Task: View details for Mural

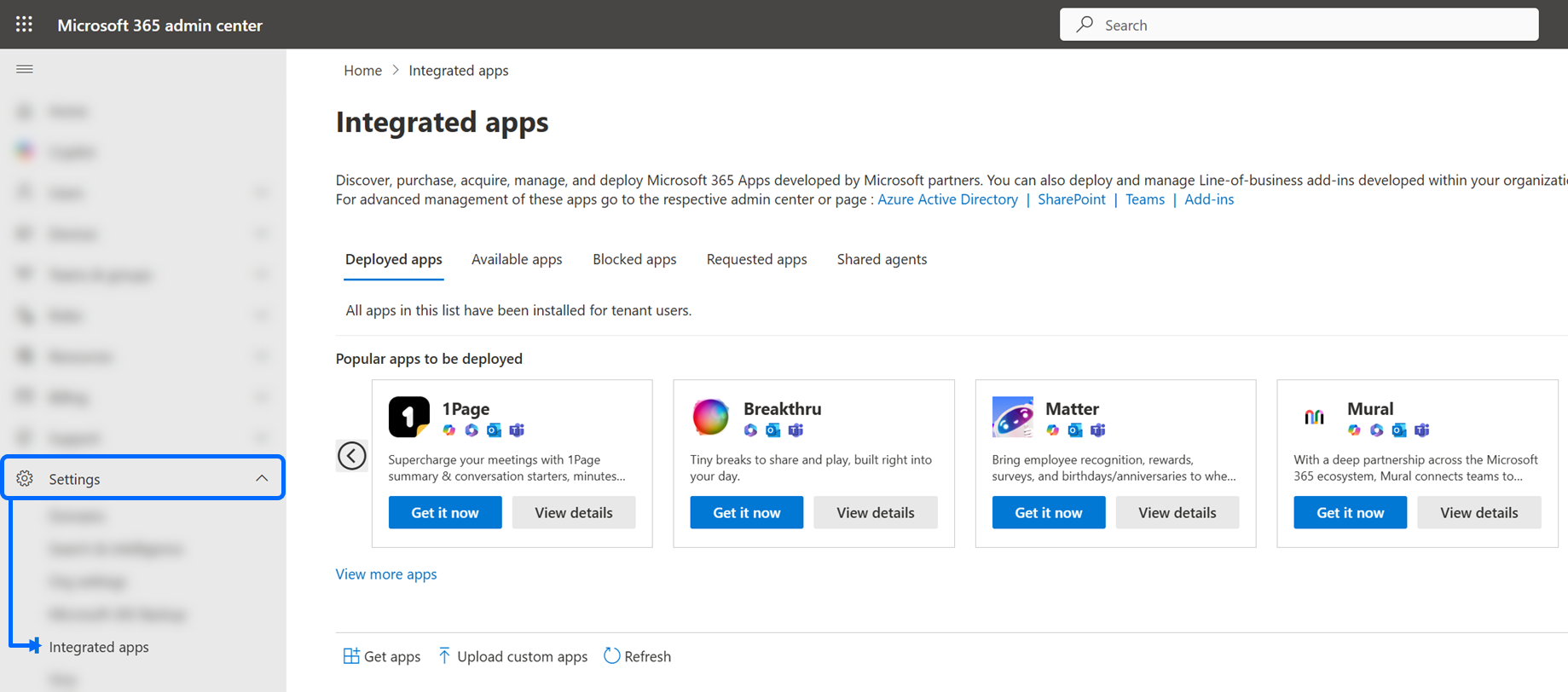Action: (1479, 512)
